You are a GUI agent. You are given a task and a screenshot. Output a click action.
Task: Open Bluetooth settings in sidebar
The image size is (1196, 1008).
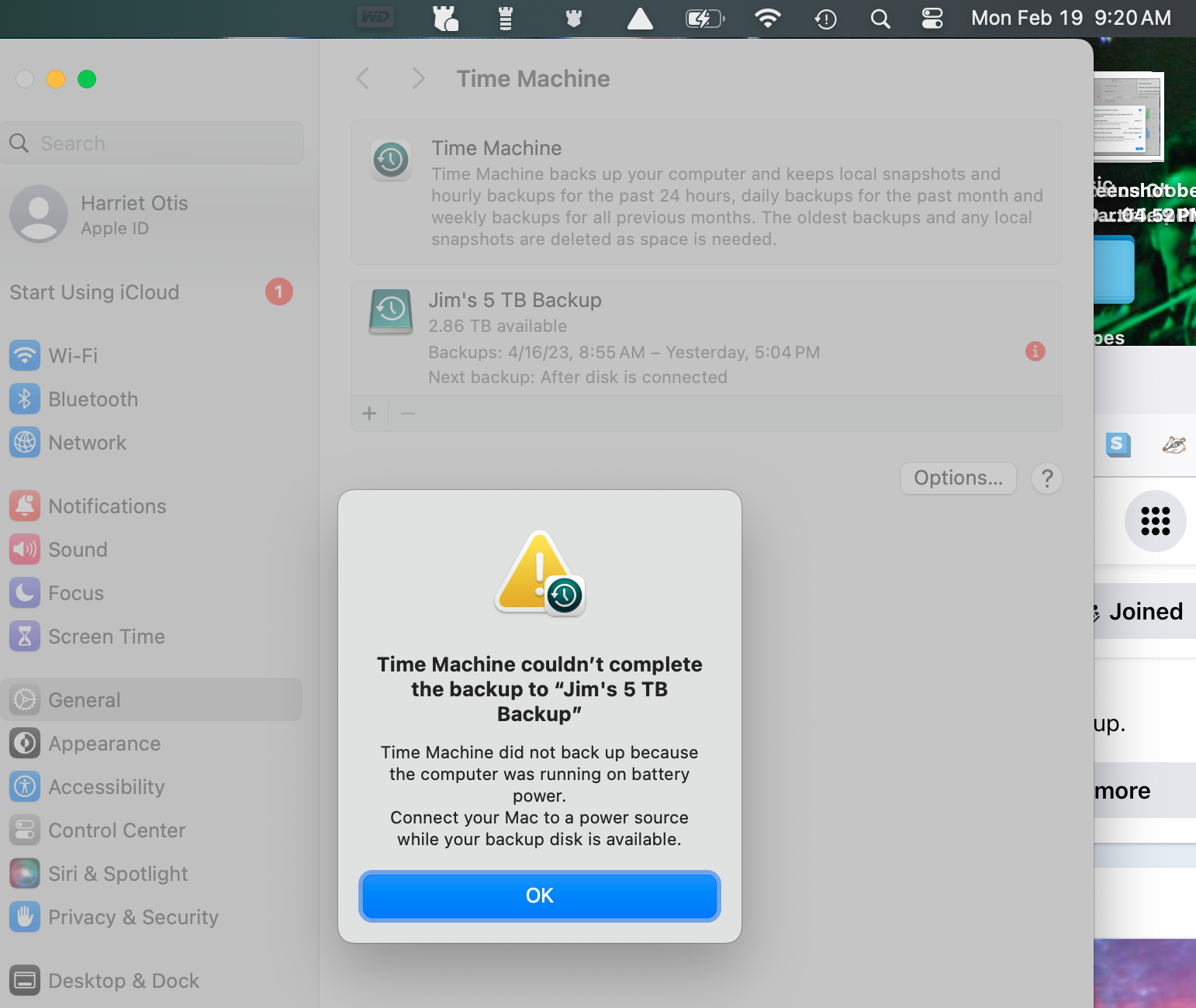(152, 399)
